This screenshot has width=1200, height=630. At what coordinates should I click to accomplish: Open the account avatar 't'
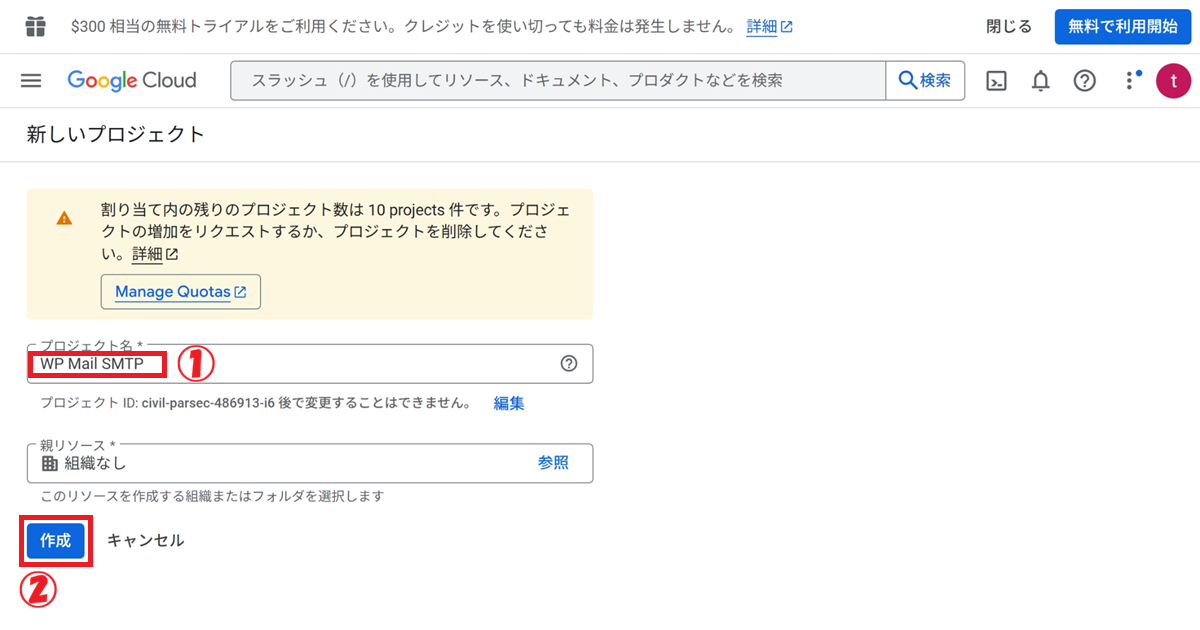(x=1172, y=81)
